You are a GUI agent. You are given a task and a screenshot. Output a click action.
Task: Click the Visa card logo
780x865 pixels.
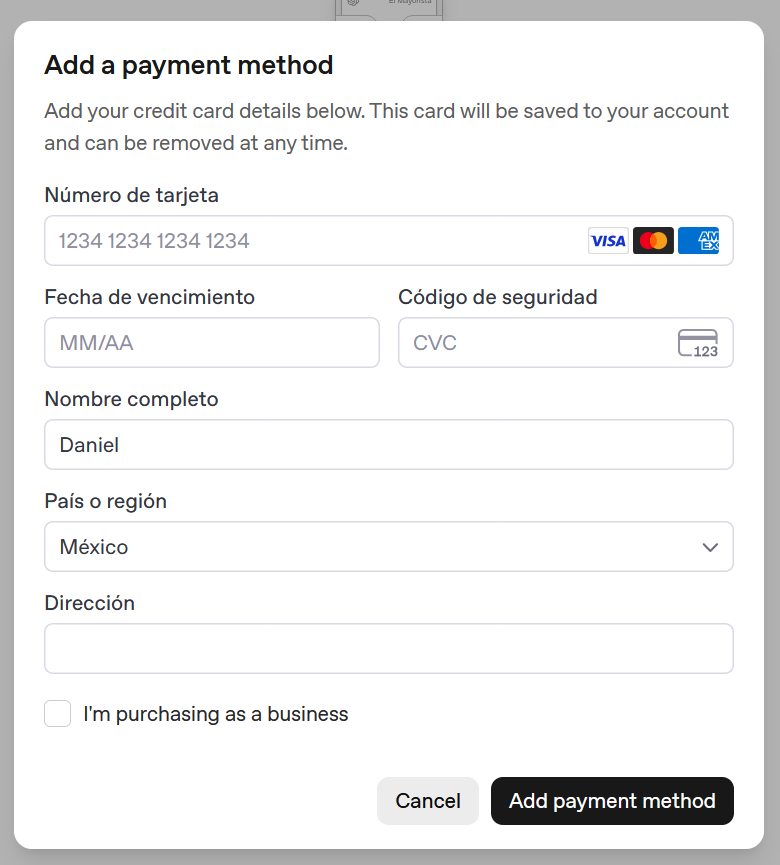pyautogui.click(x=608, y=241)
